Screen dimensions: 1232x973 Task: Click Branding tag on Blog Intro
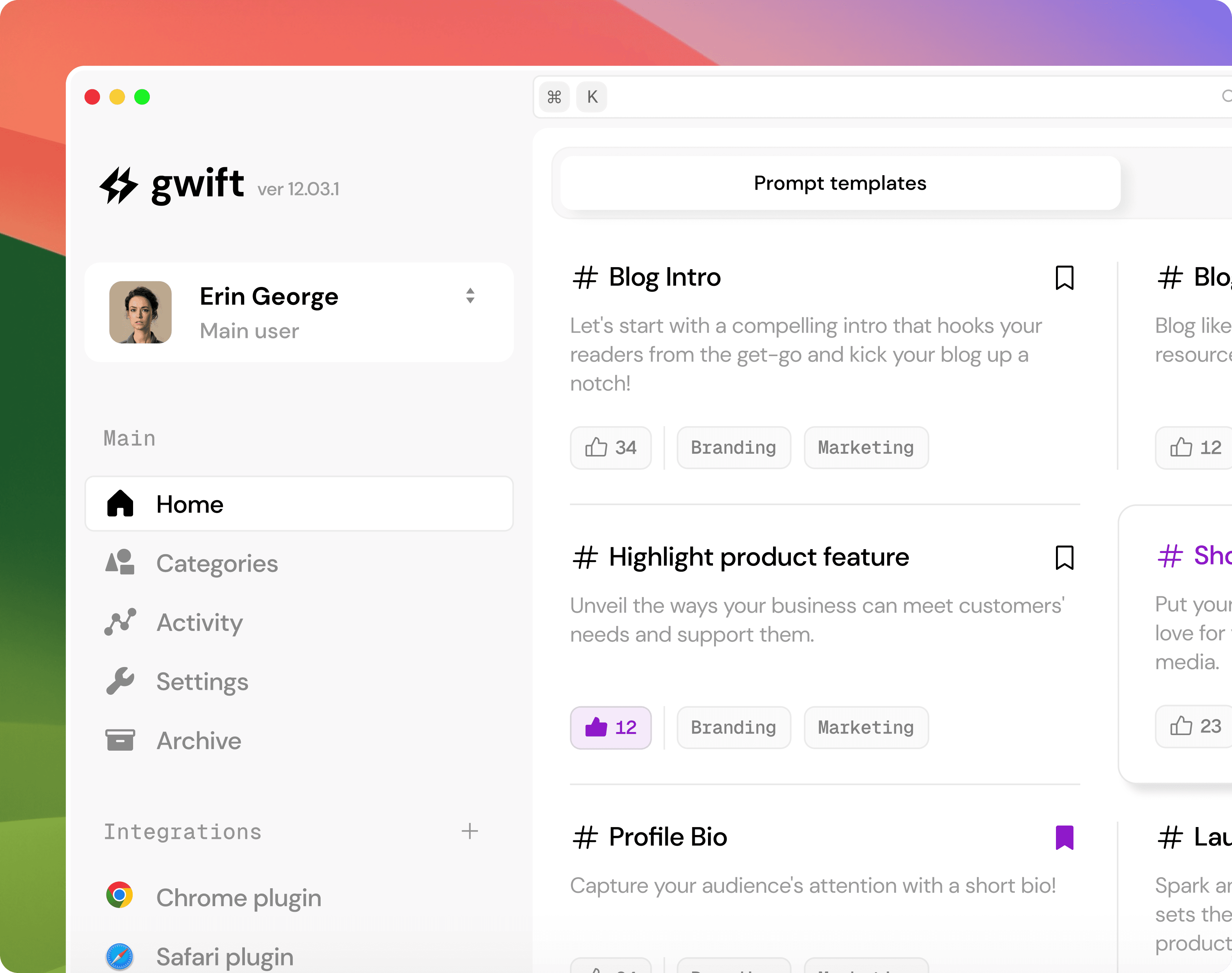click(733, 448)
